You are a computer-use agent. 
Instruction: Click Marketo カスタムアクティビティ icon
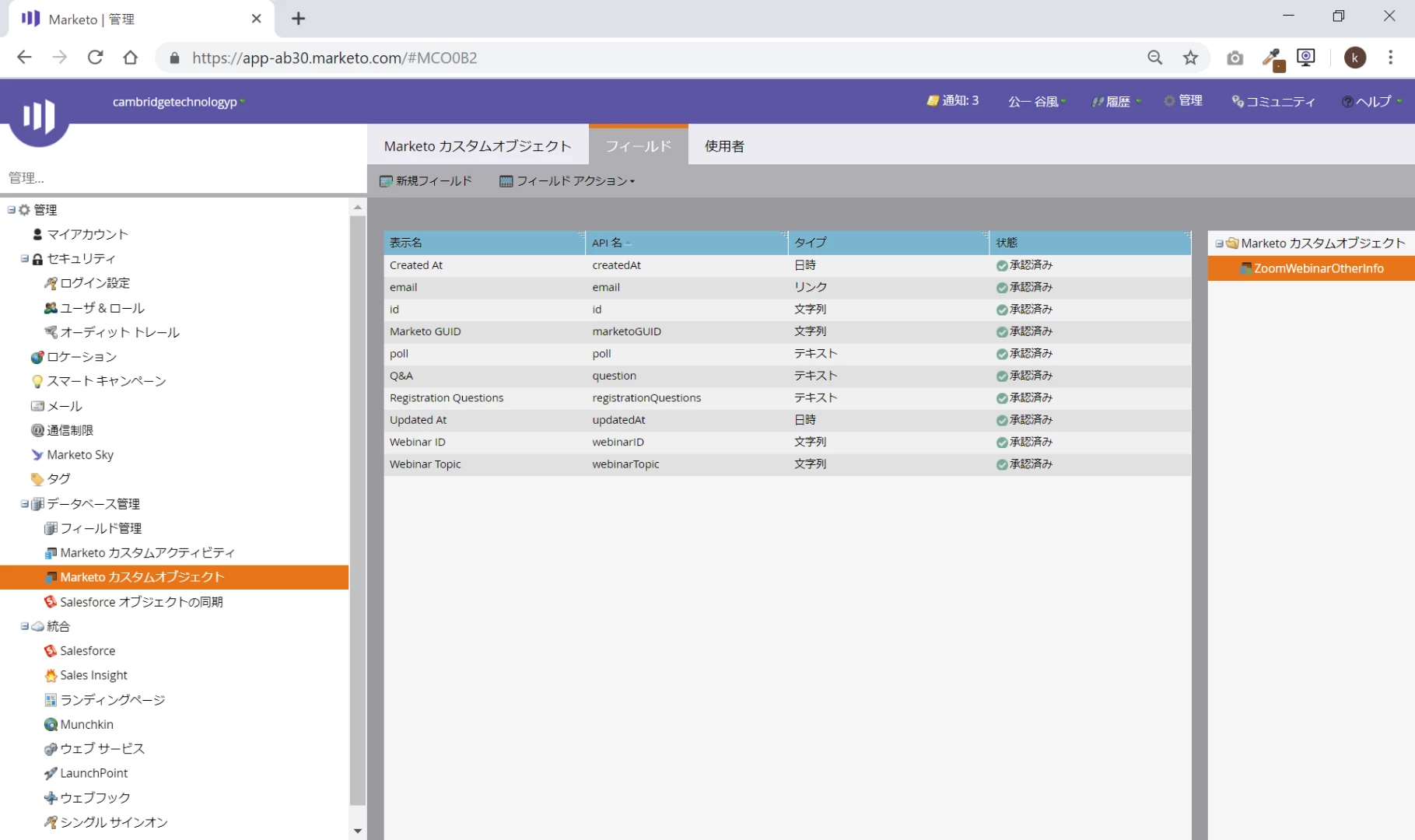(x=51, y=553)
